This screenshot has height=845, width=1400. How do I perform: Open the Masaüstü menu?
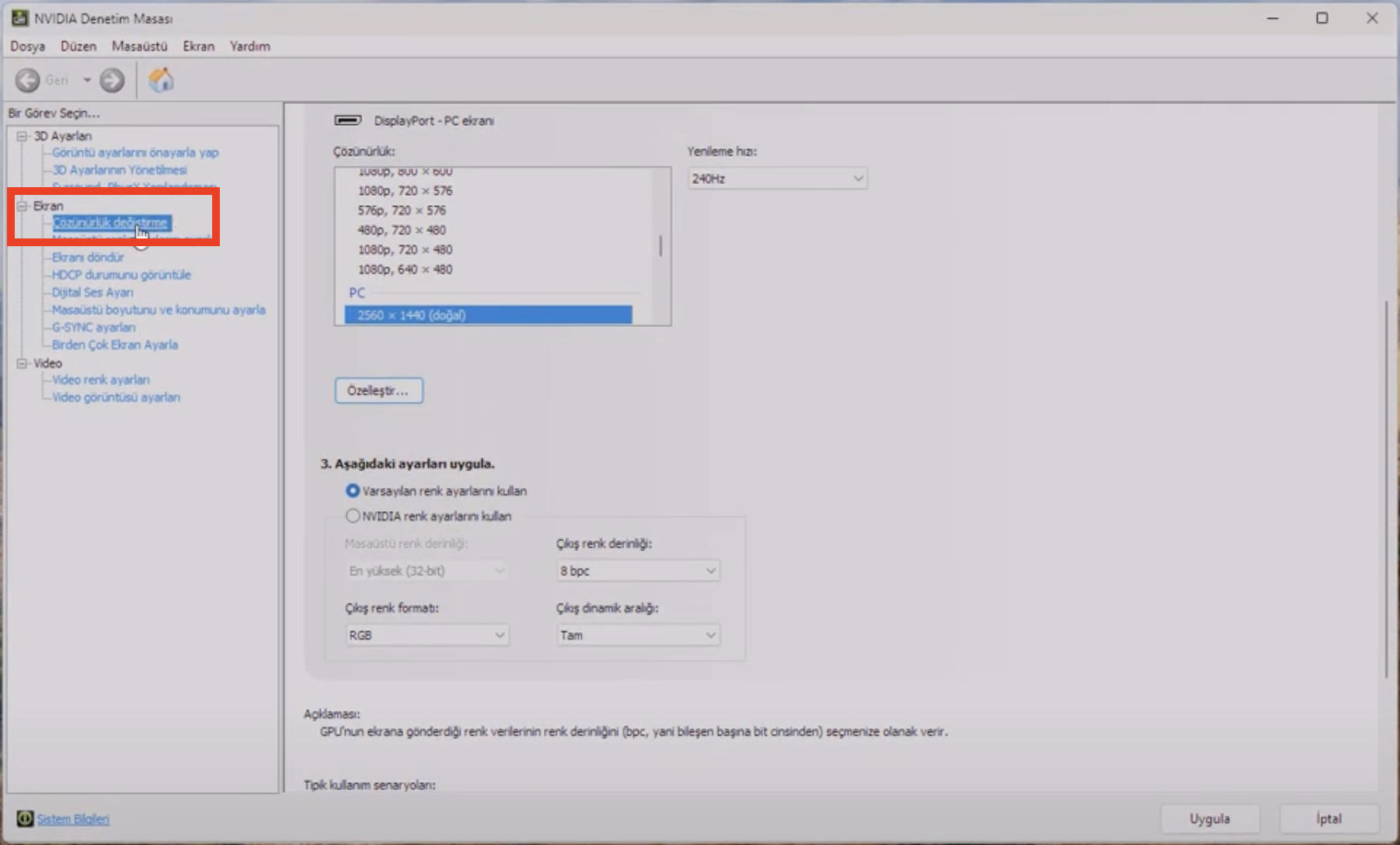click(x=139, y=47)
